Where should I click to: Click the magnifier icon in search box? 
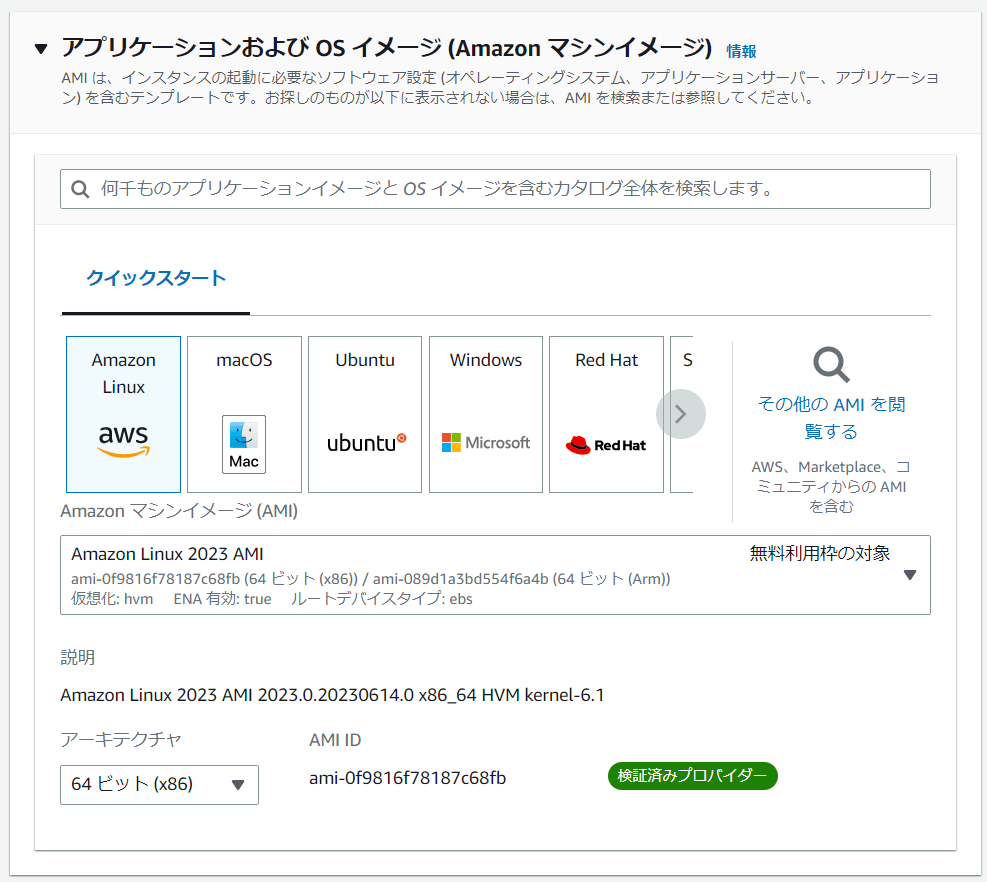pyautogui.click(x=80, y=189)
